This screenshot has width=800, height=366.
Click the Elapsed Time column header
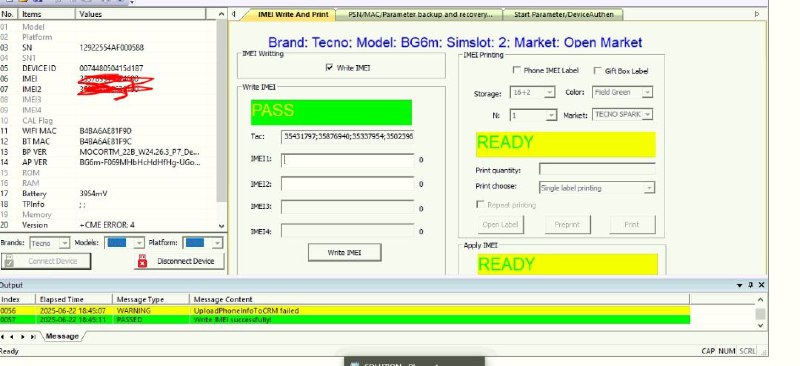tap(74, 299)
